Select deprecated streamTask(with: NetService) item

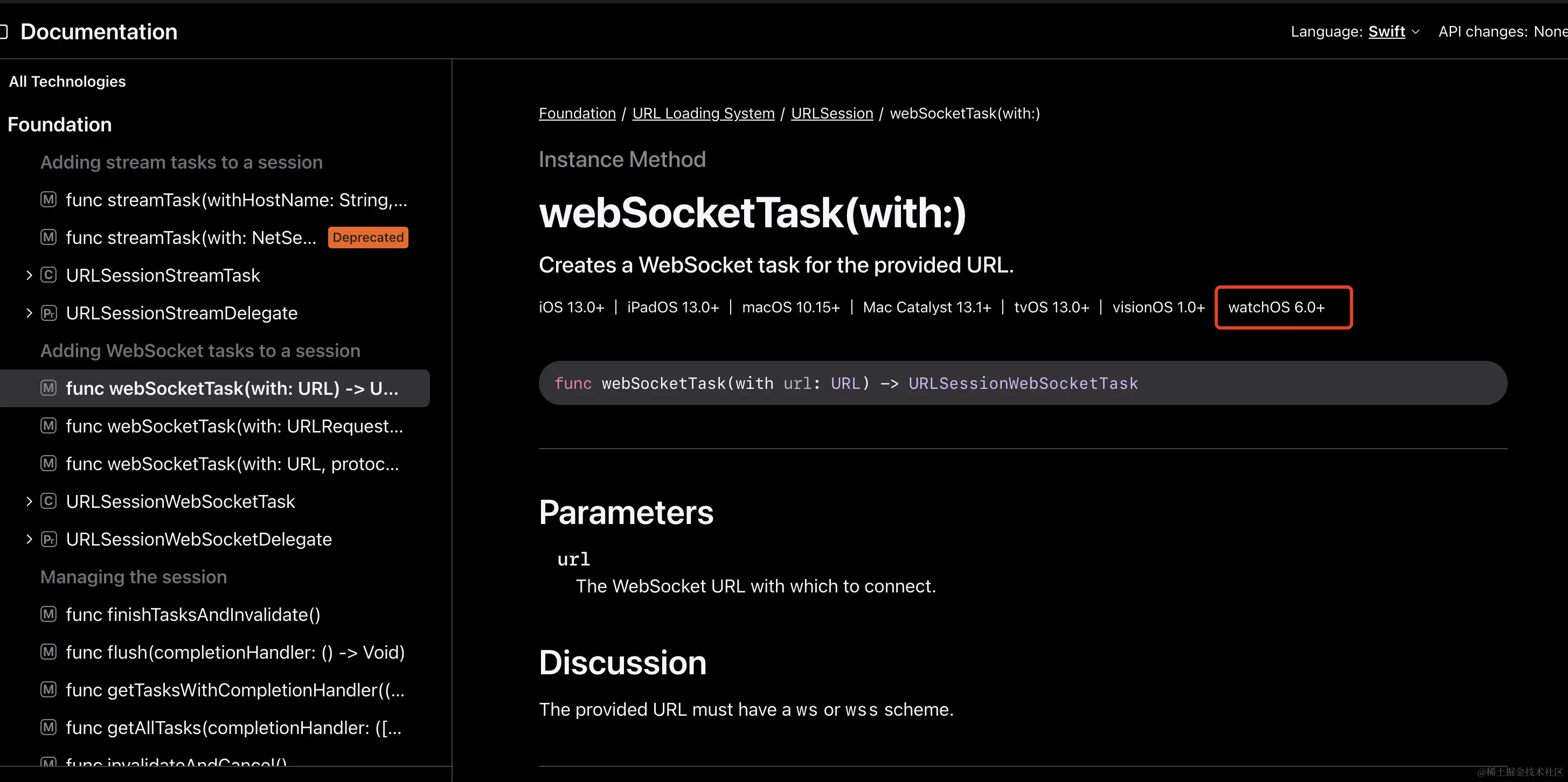(x=191, y=238)
